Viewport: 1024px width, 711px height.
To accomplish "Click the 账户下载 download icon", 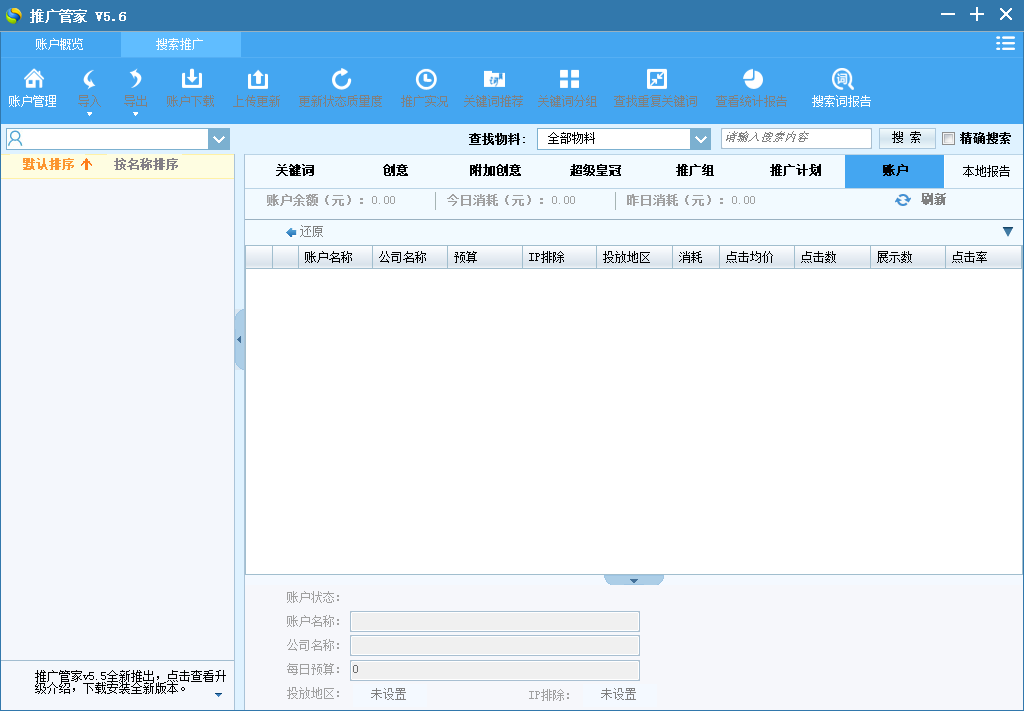I will pyautogui.click(x=190, y=80).
